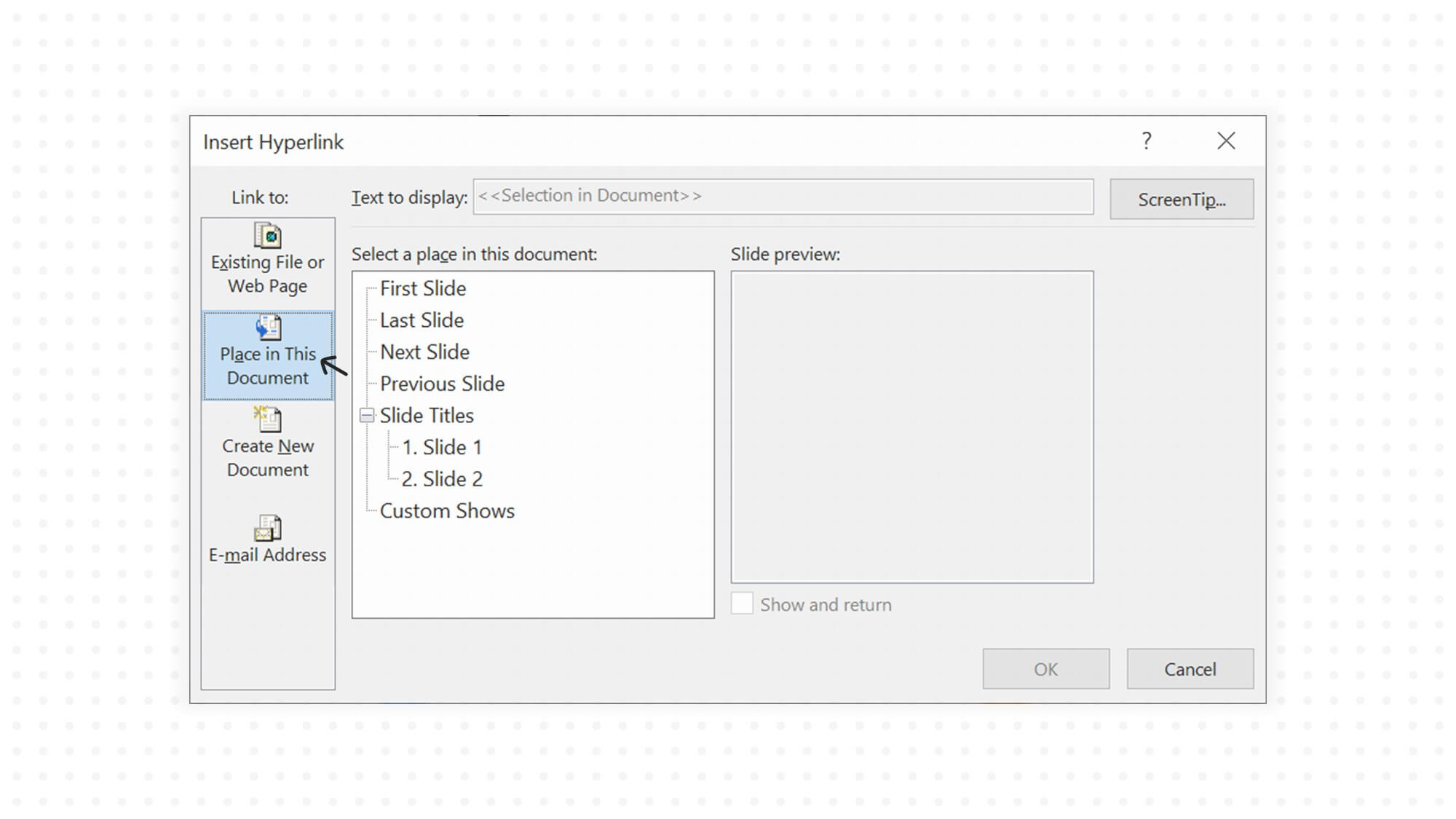Click inside the Text to display field

tap(783, 195)
